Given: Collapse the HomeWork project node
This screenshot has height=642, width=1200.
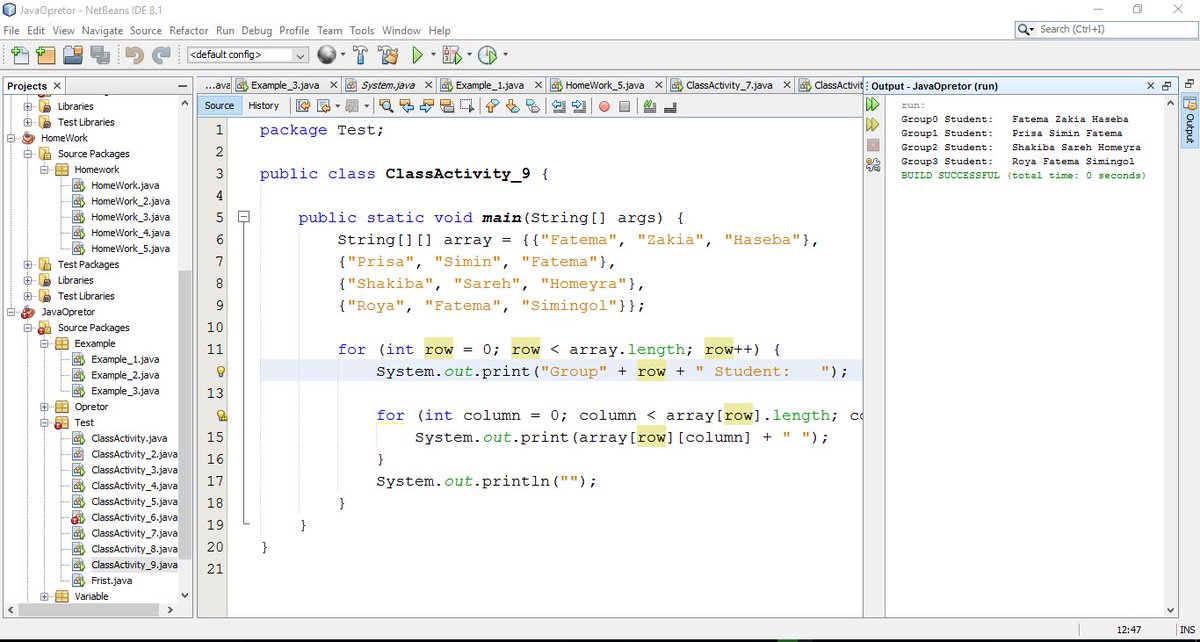Looking at the screenshot, I should click(10, 138).
